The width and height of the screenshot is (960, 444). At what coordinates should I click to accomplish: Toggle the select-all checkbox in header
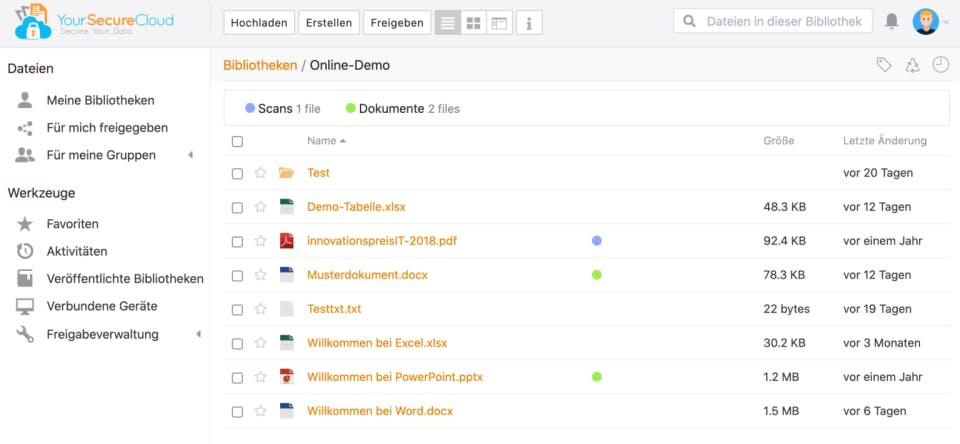coord(237,141)
